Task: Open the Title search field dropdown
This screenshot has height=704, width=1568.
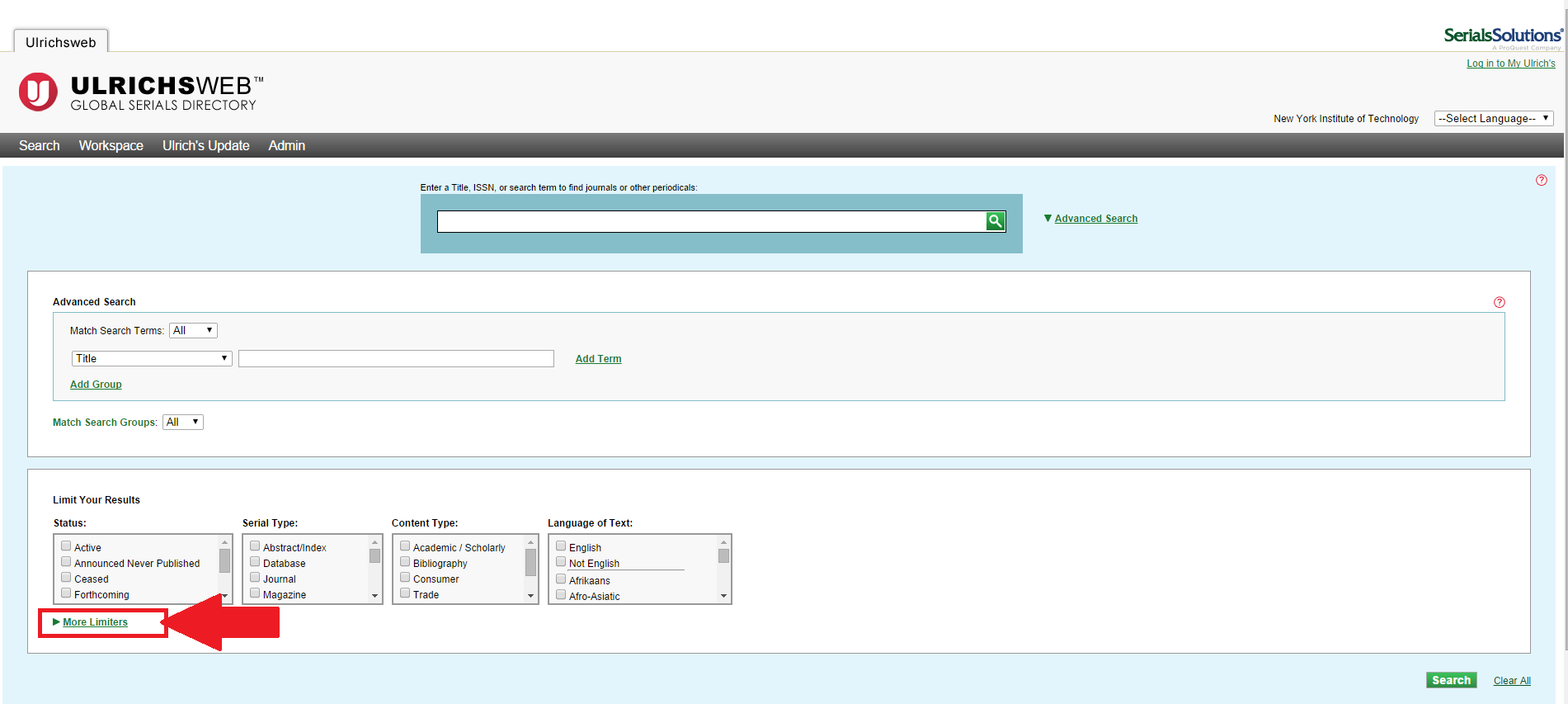Action: coord(152,358)
